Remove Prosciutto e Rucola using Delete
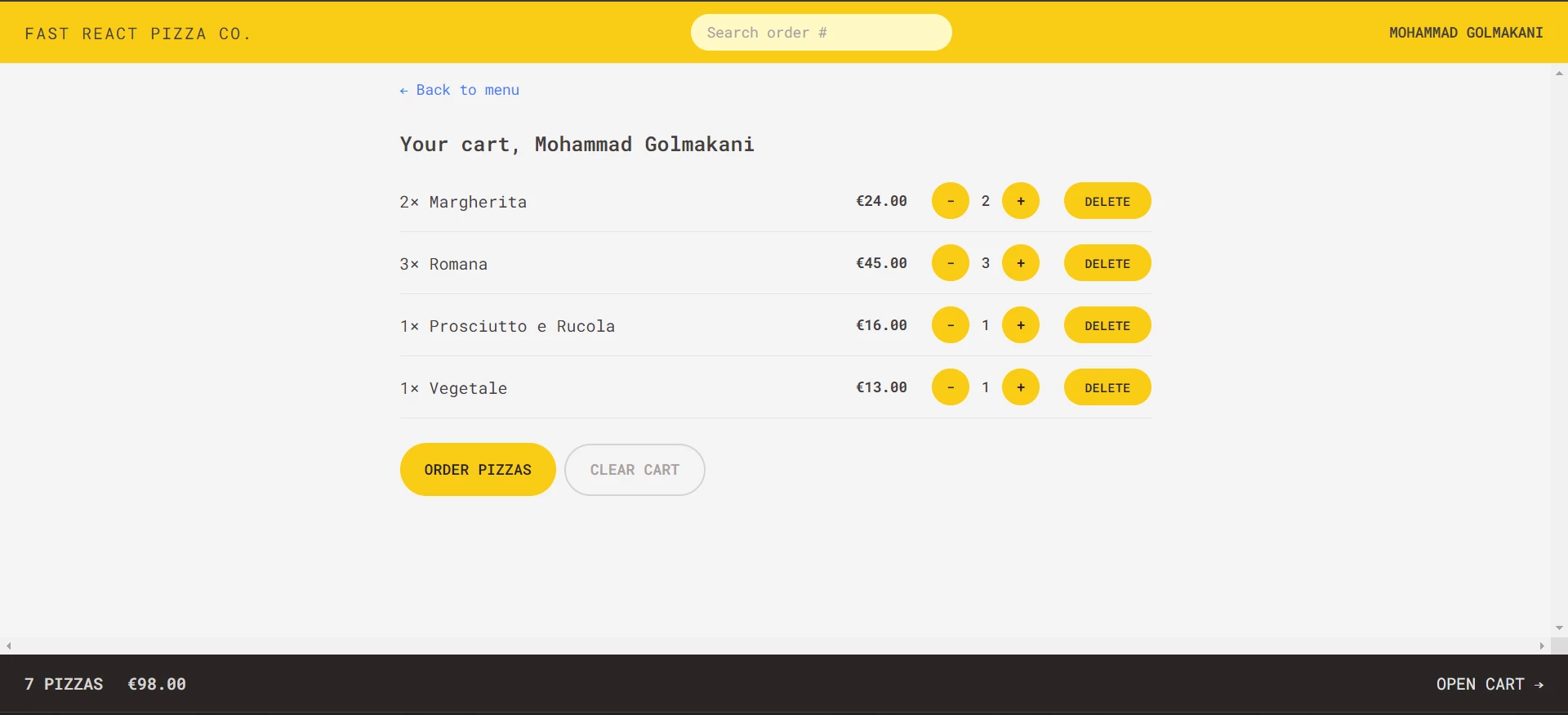This screenshot has height=715, width=1568. tap(1107, 325)
